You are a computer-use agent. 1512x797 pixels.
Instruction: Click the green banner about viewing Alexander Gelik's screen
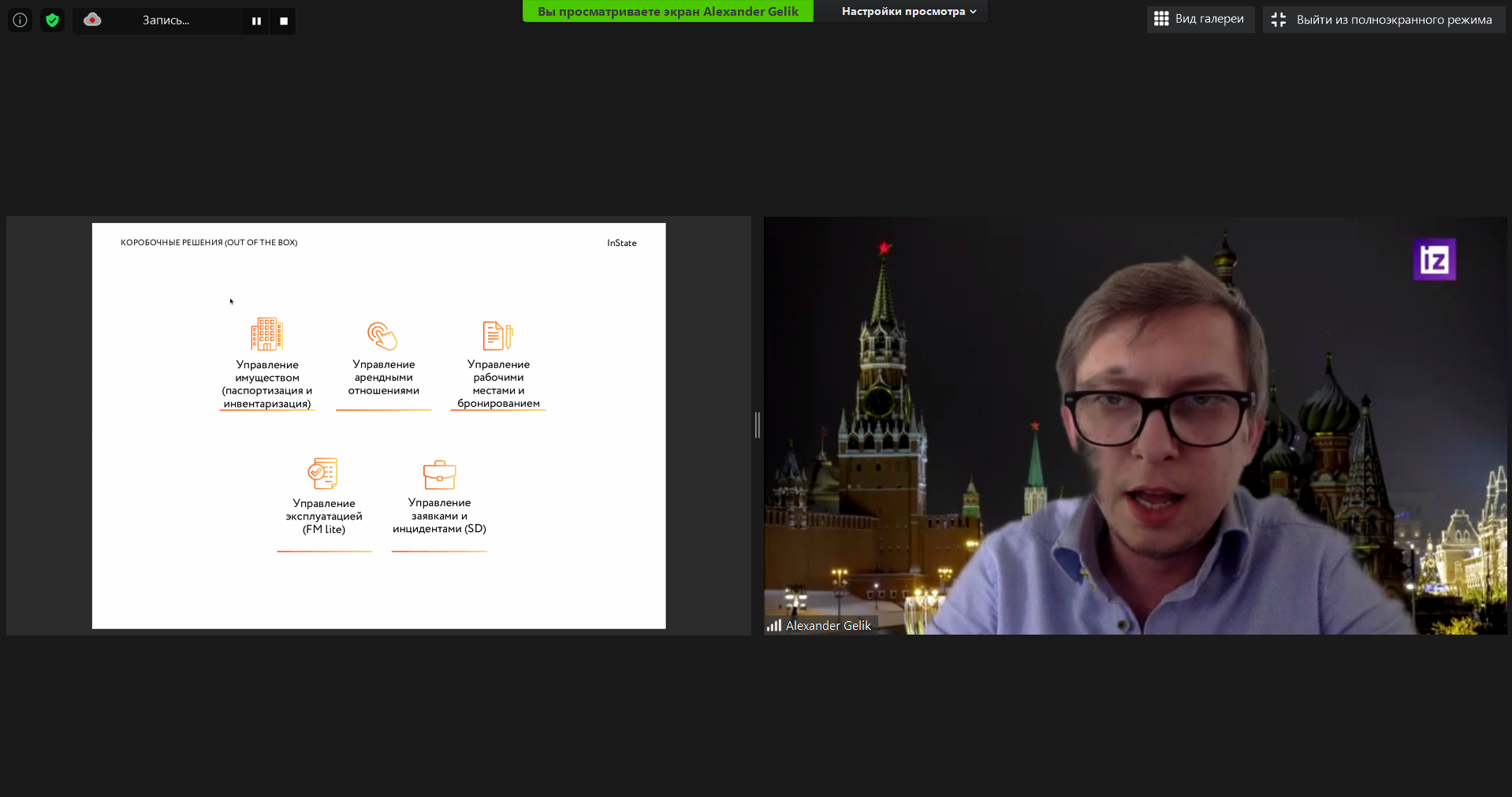coord(668,11)
